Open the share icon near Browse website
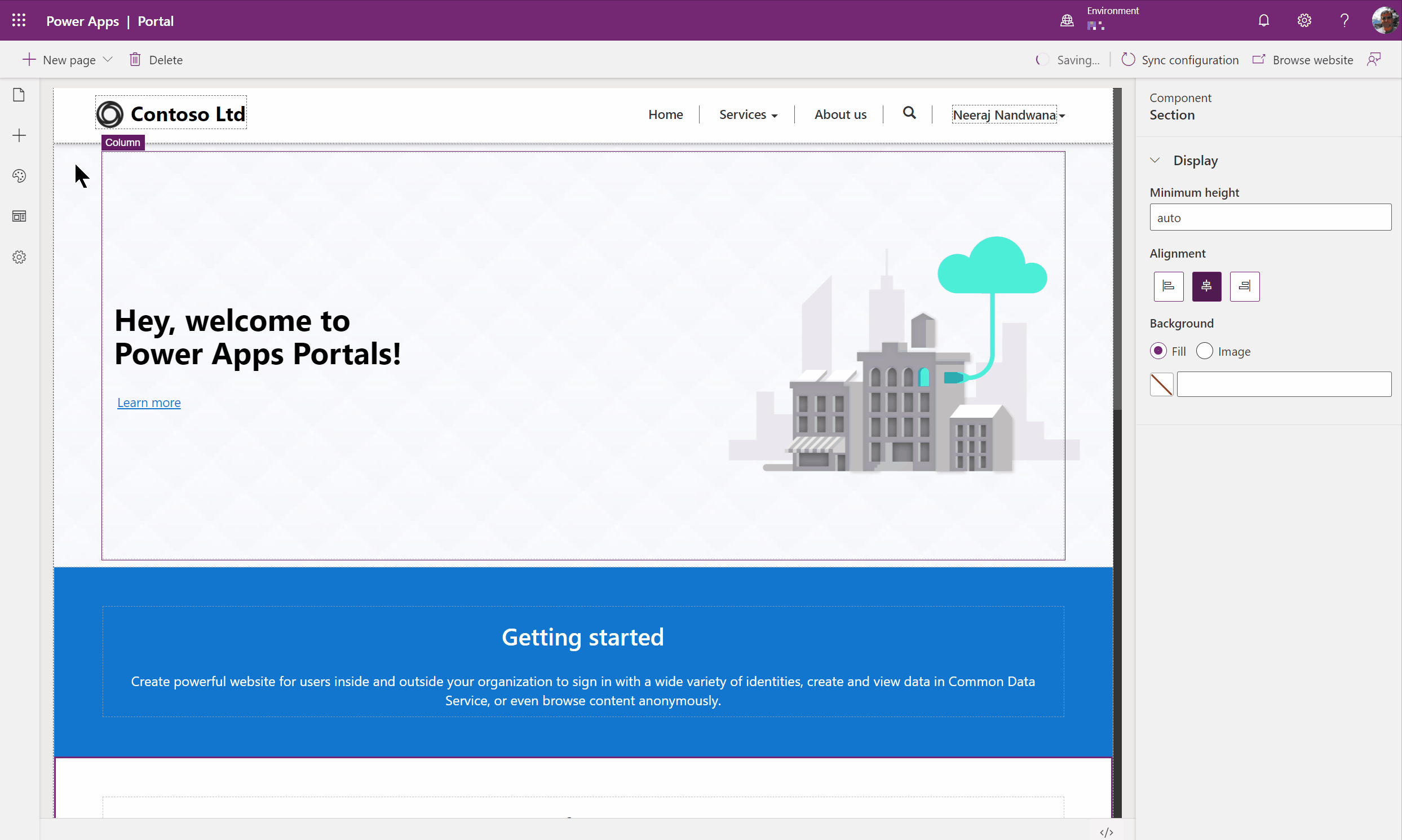The height and width of the screenshot is (840, 1402). (1376, 59)
